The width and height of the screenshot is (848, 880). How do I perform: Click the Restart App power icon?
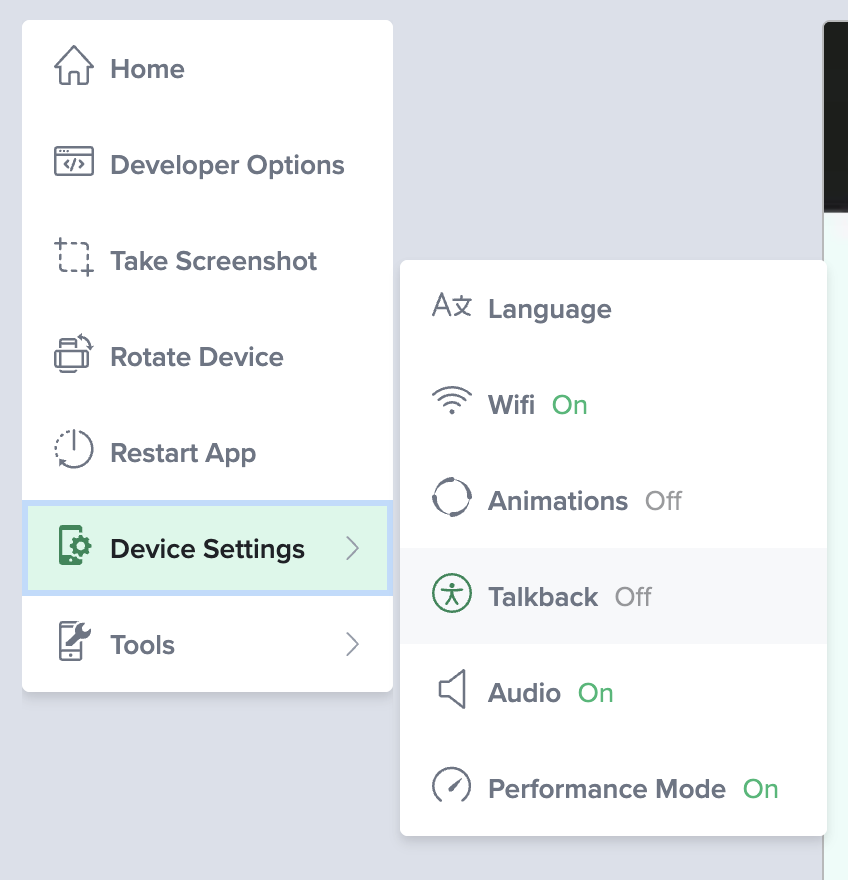pos(73,451)
